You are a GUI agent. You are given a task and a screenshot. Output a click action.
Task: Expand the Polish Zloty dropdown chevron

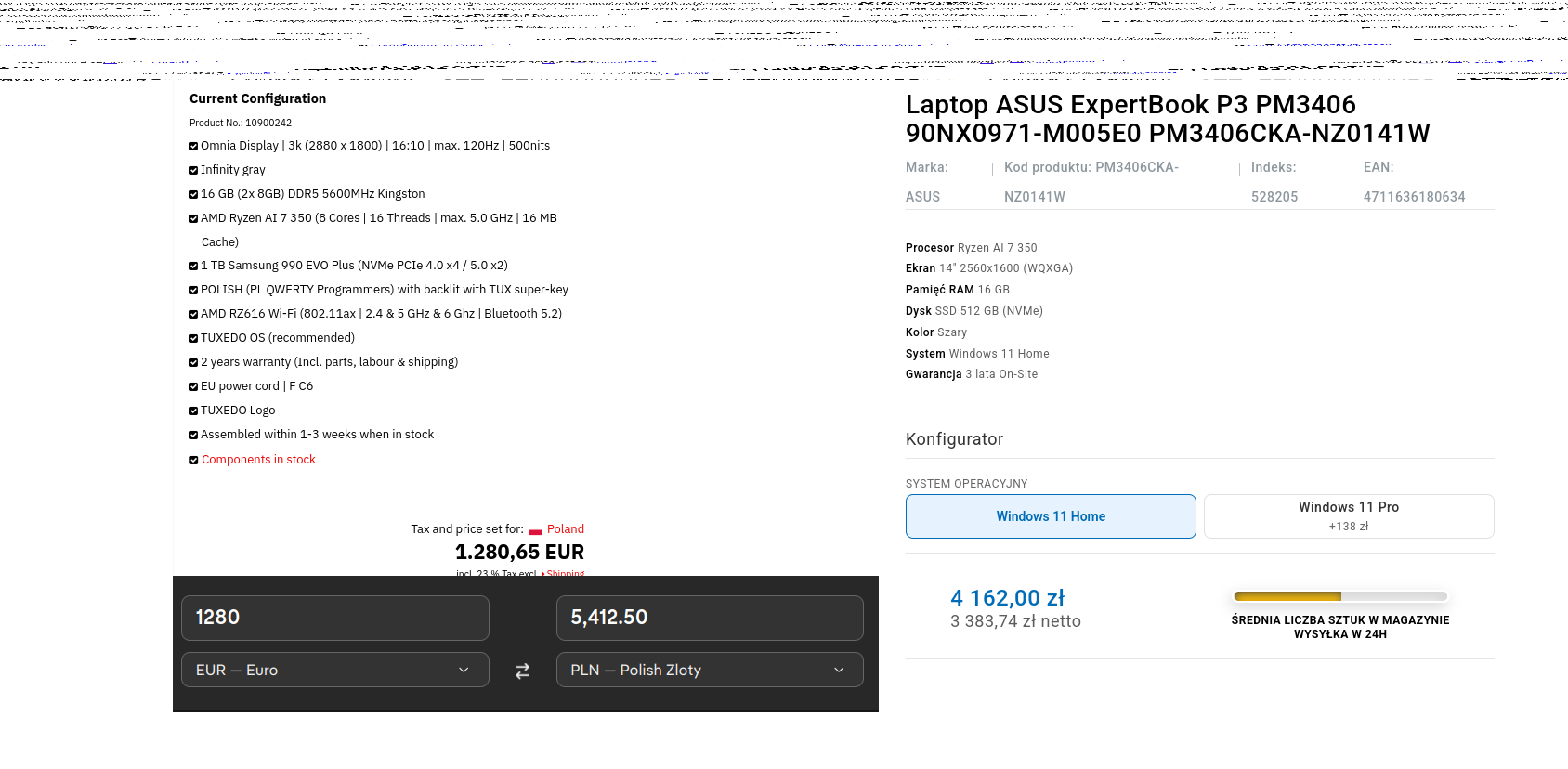tap(839, 670)
